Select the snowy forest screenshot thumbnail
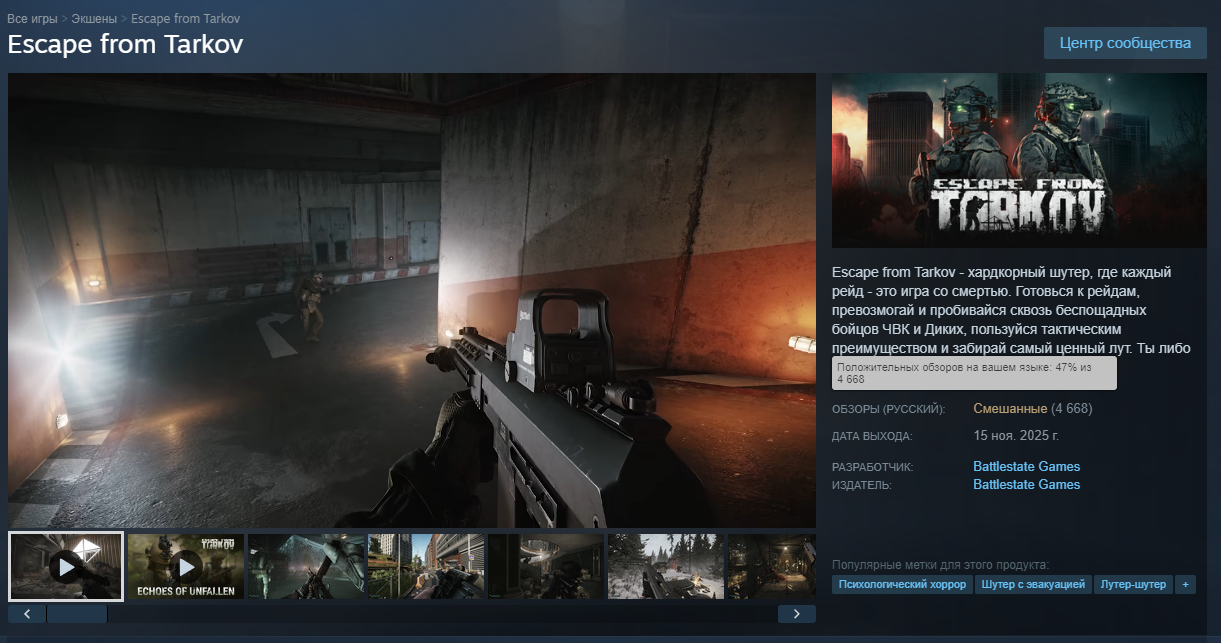 pos(665,566)
